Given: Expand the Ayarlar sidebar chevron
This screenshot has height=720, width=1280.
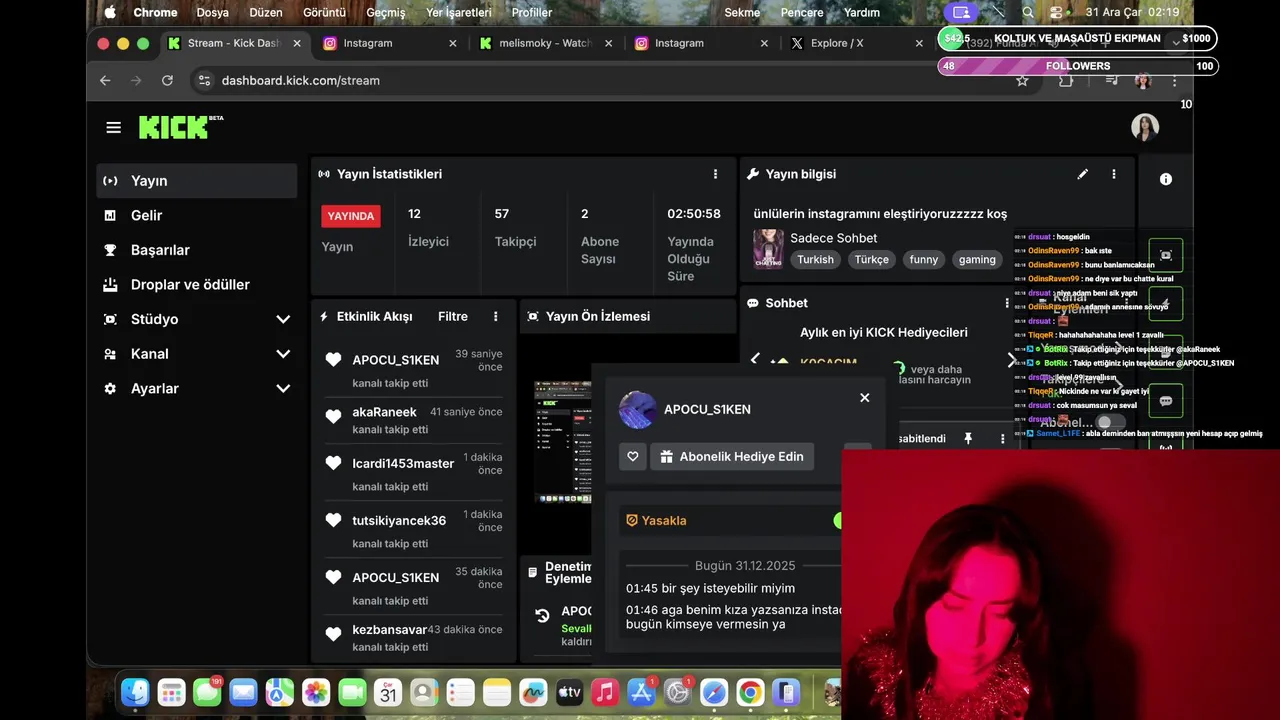Looking at the screenshot, I should (x=283, y=388).
